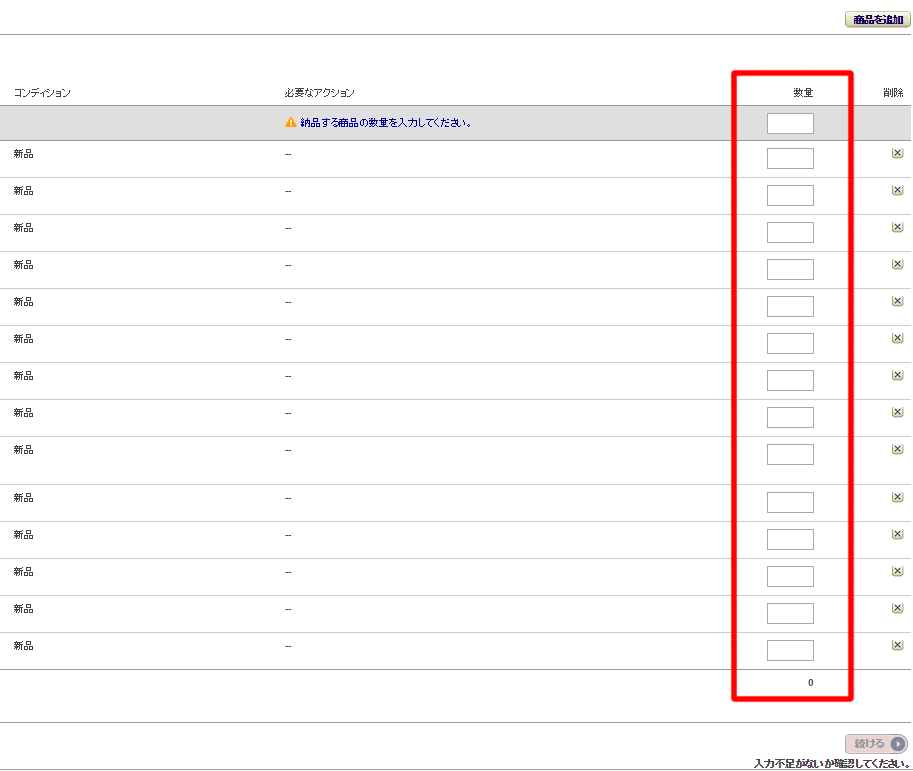This screenshot has width=913, height=771.
Task: Focus quantity field of fifth 新品 row
Action: click(x=790, y=306)
